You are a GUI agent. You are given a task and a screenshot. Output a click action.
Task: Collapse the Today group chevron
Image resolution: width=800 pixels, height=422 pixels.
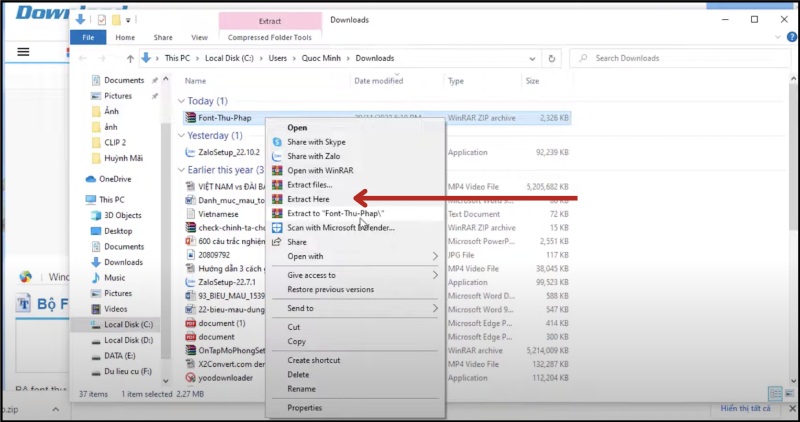tap(181, 101)
